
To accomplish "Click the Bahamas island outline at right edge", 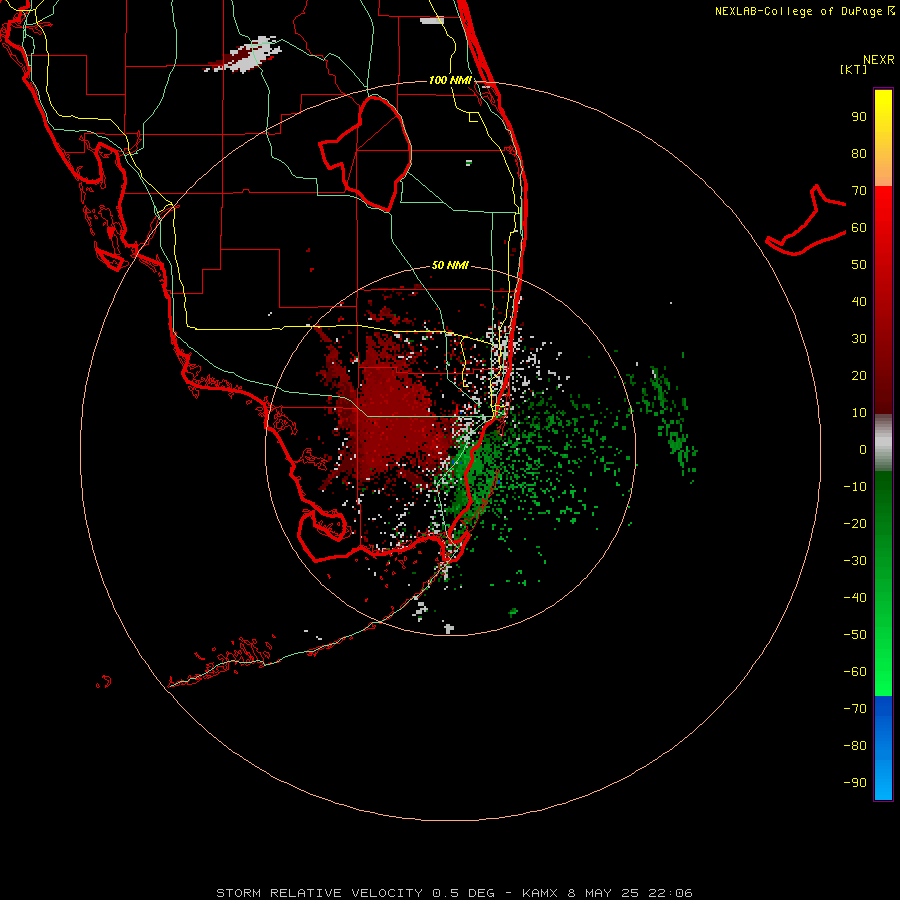I will click(806, 221).
